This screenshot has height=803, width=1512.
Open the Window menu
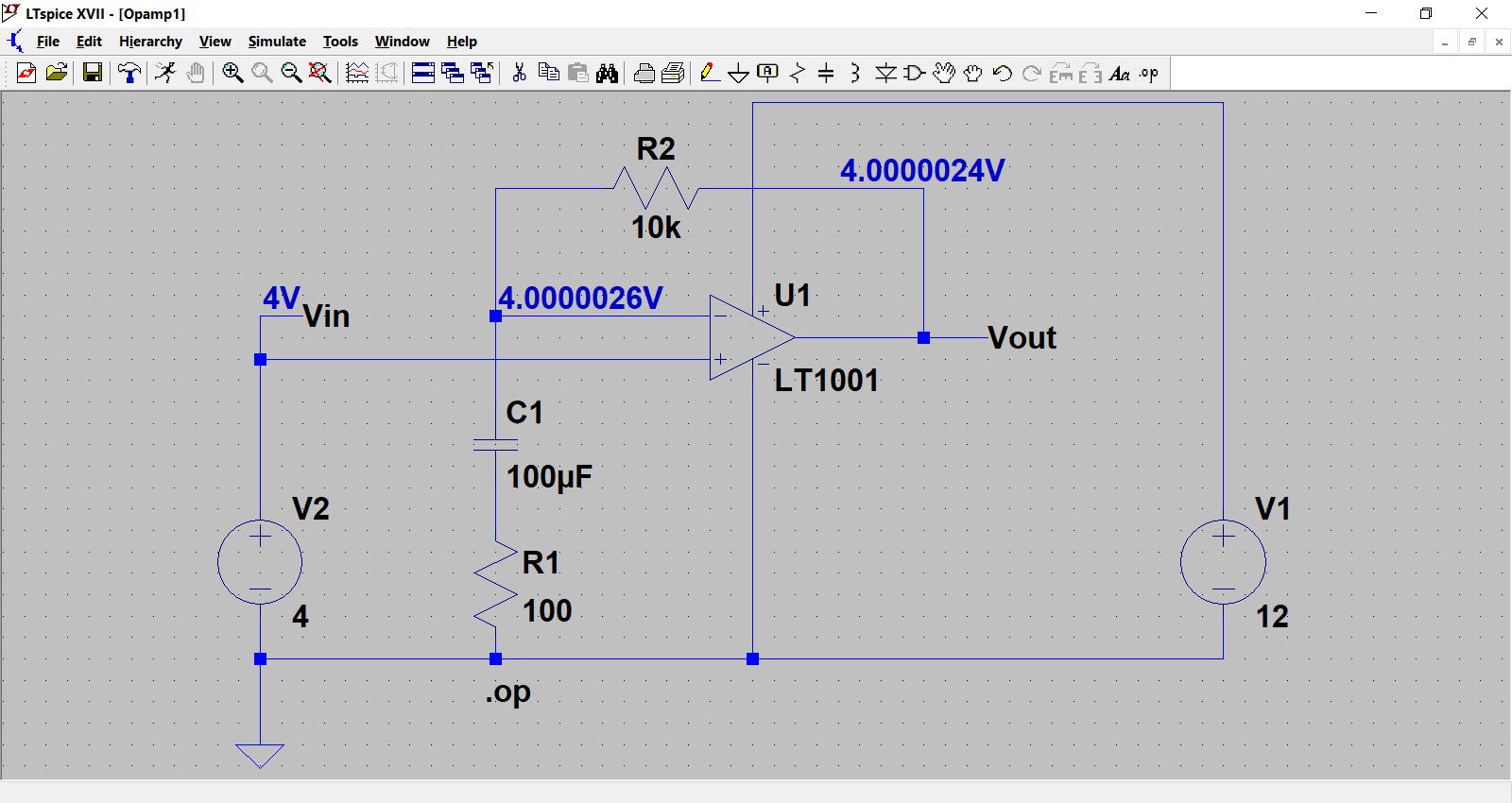pyautogui.click(x=402, y=42)
